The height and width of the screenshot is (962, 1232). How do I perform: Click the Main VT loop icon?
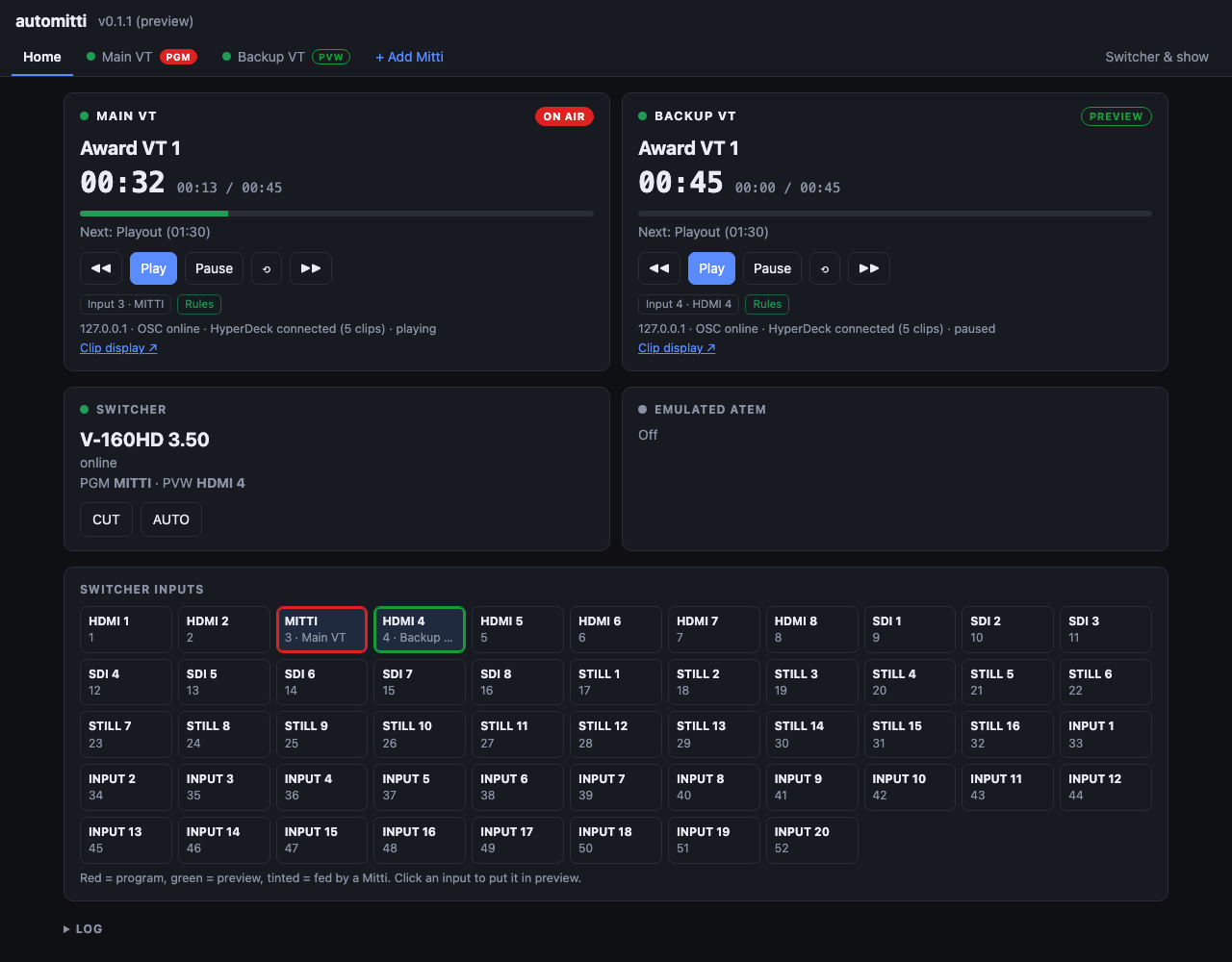coord(267,268)
